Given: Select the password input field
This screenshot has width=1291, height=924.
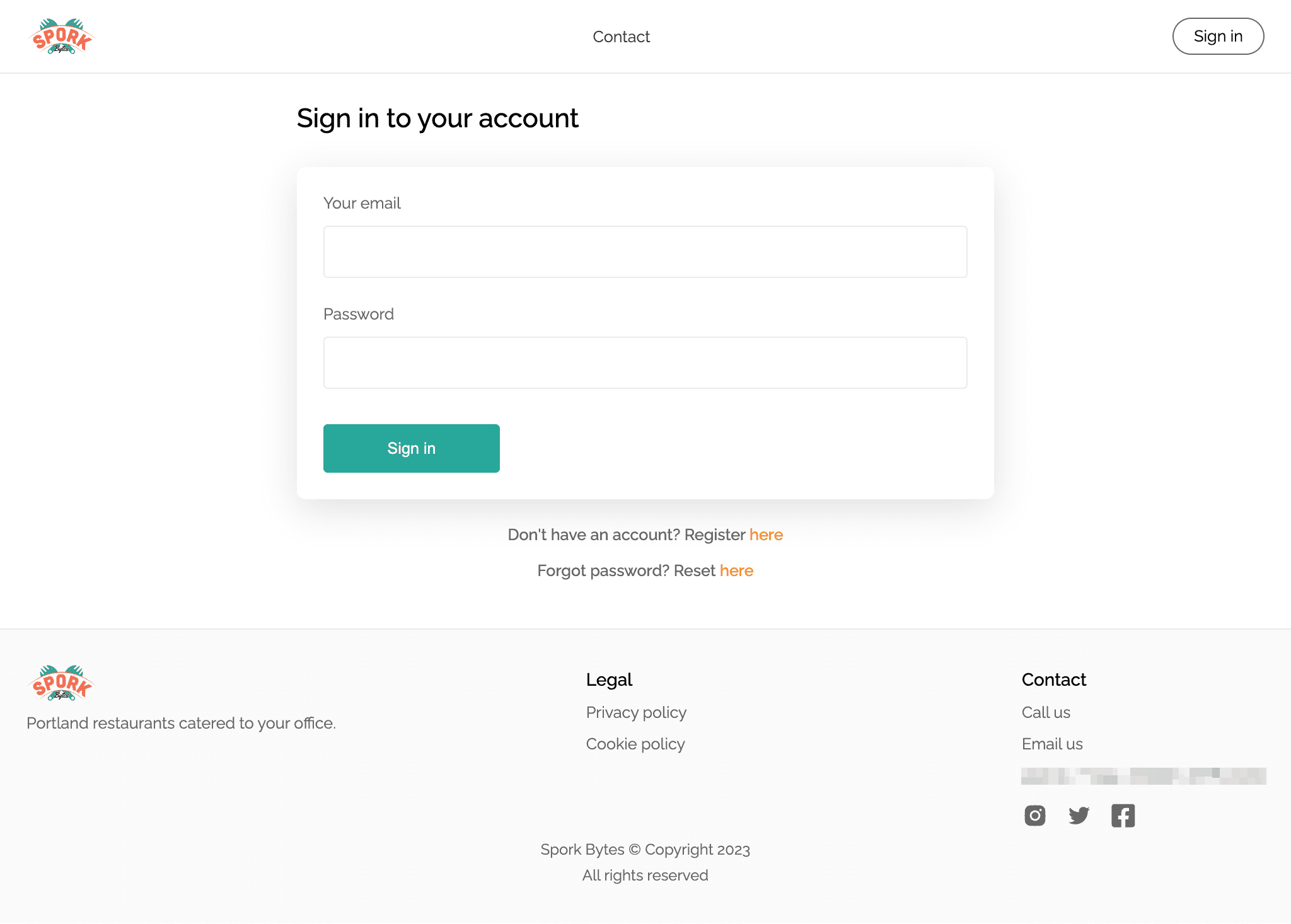Looking at the screenshot, I should [645, 362].
